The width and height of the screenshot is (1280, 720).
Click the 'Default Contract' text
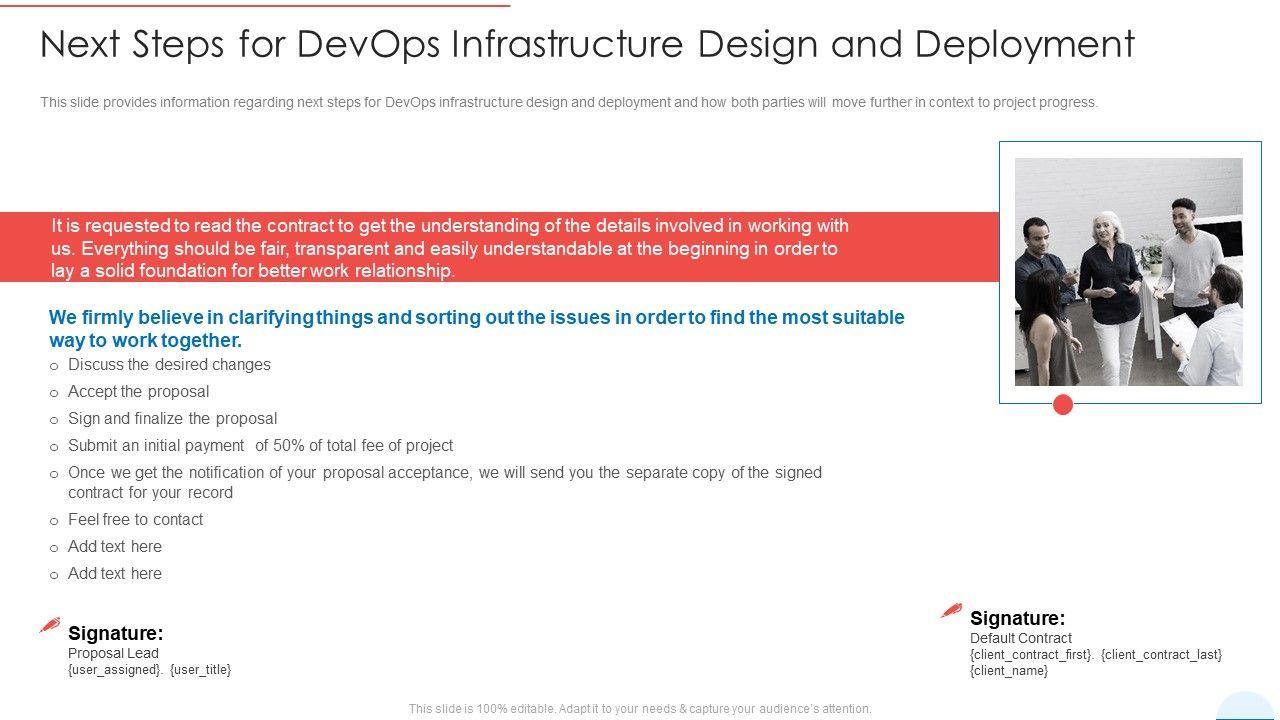point(1021,638)
